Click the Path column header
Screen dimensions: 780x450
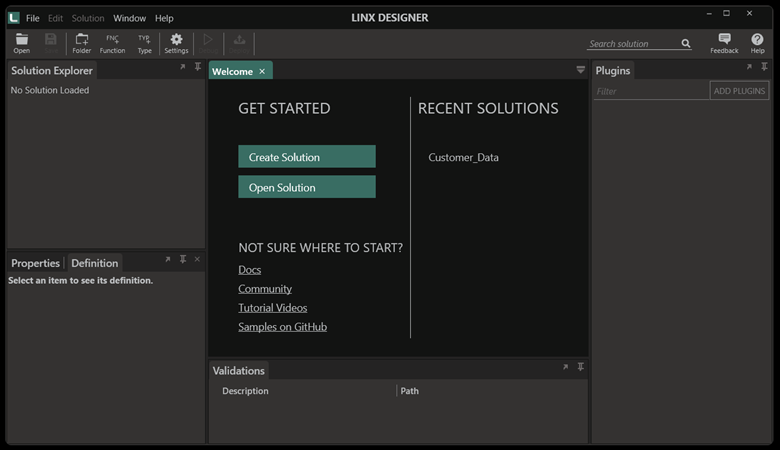click(x=409, y=391)
